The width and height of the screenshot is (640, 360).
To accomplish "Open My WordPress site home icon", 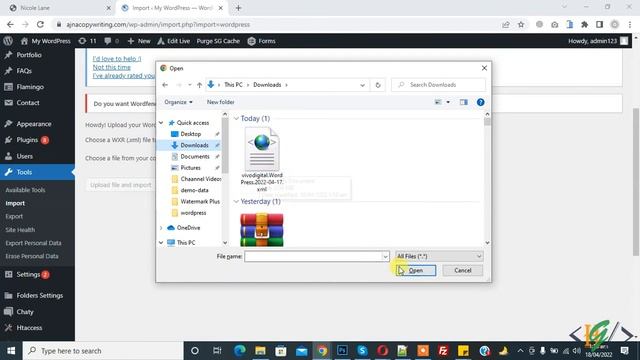I will click(24, 41).
